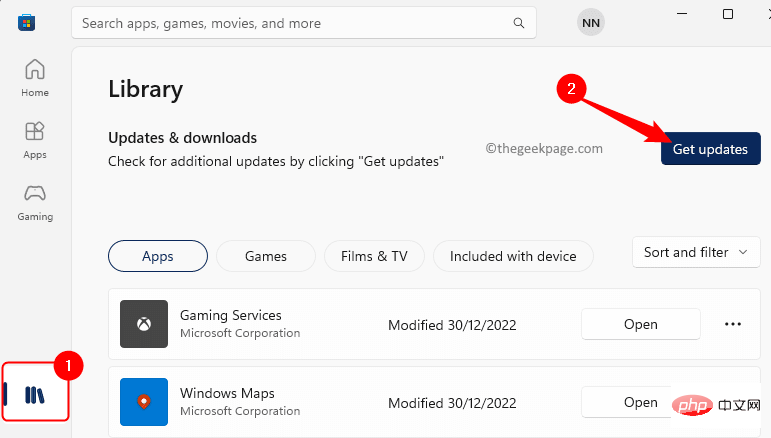Click Windows Maps Modified 30/12/2022 text
Screen dimensions: 771x438
[x=452, y=403]
